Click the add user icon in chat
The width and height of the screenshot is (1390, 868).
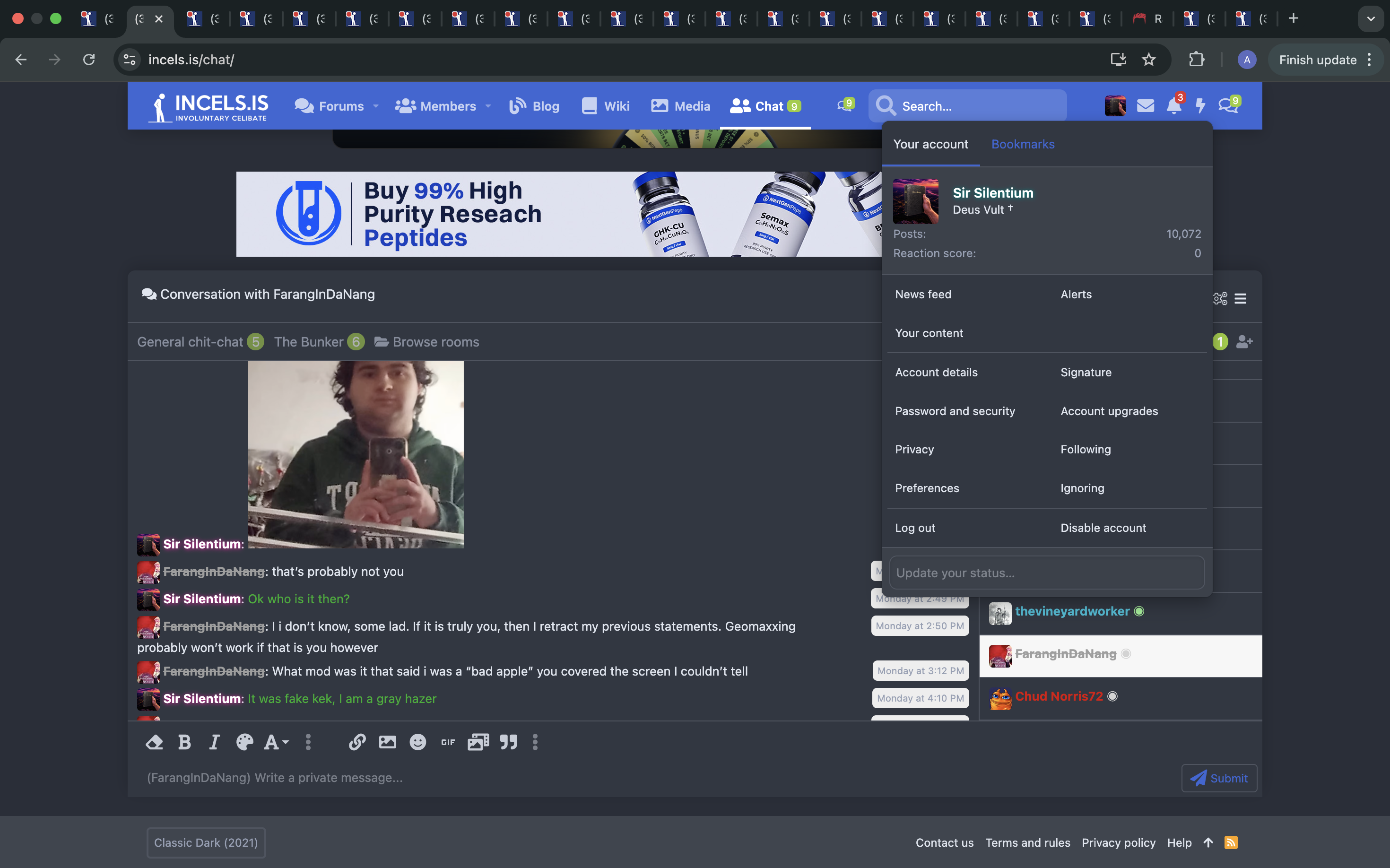tap(1244, 341)
